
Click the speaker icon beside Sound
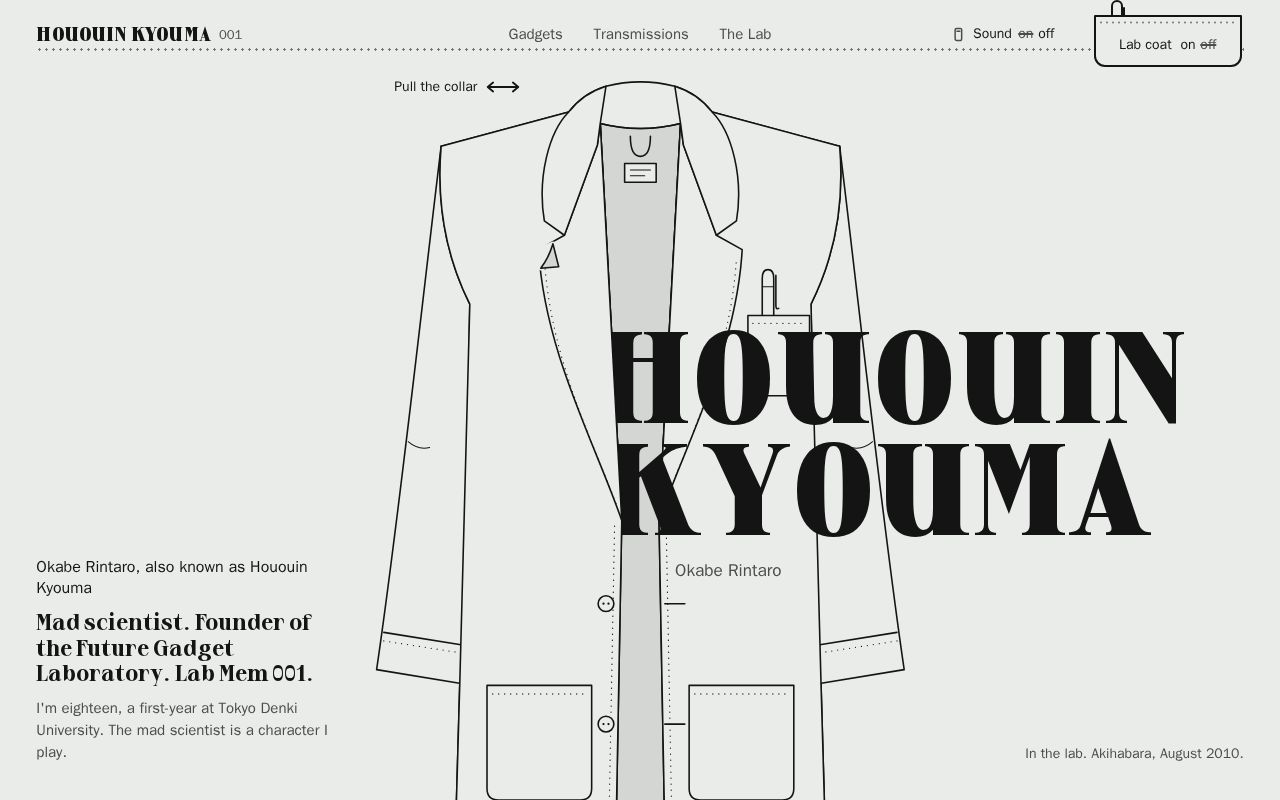958,34
